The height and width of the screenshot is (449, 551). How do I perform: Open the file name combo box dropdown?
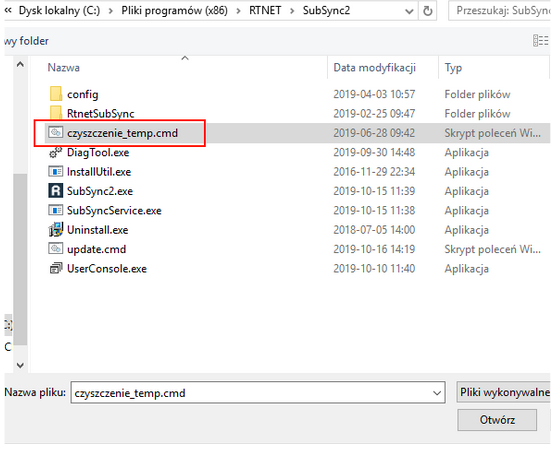tap(437, 392)
